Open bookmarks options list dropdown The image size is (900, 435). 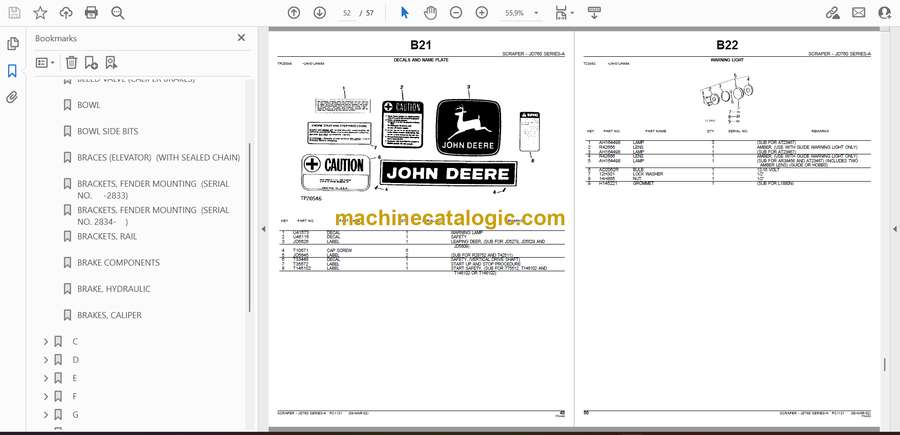coord(45,63)
